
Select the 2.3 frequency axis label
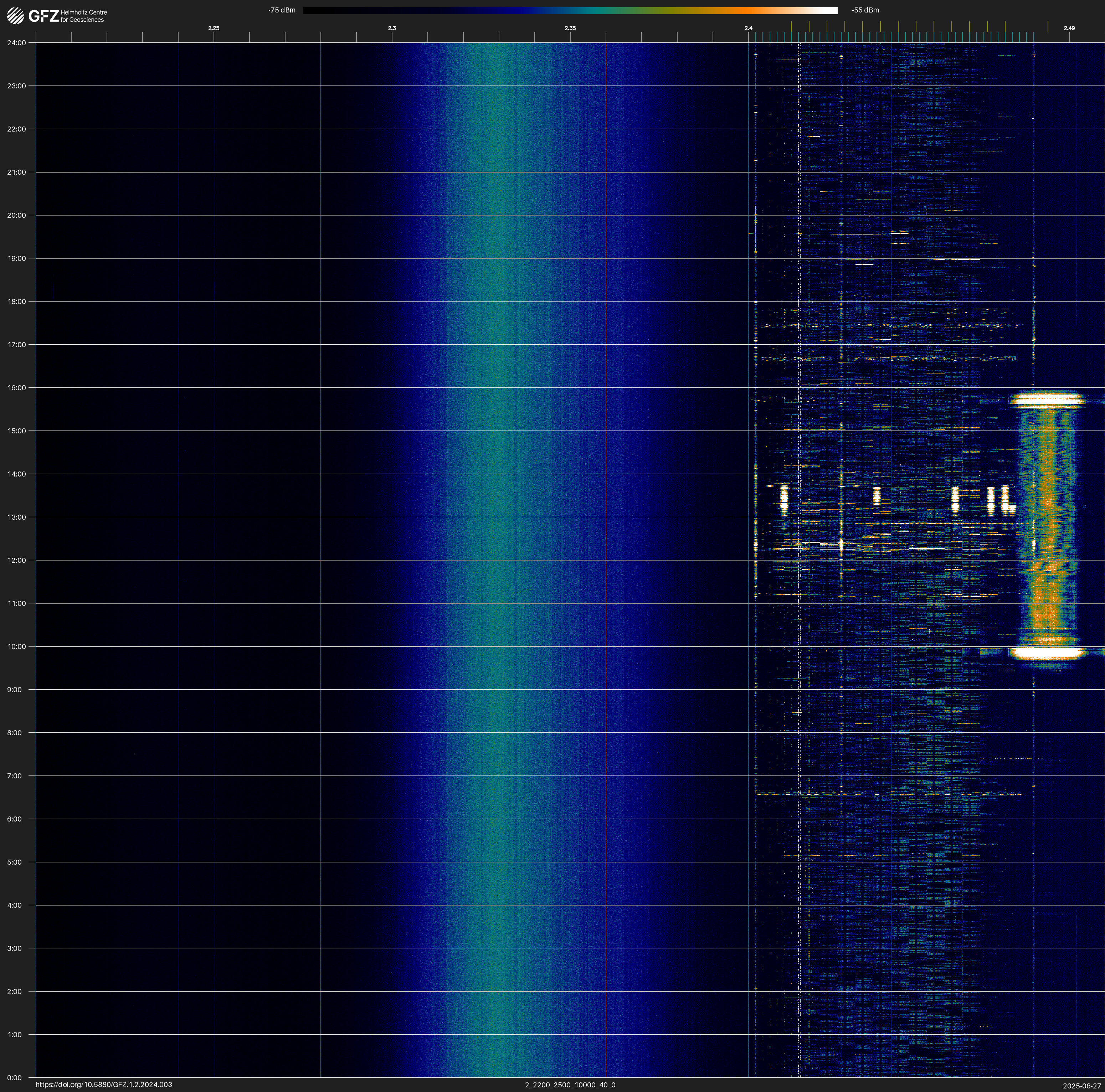click(x=392, y=28)
